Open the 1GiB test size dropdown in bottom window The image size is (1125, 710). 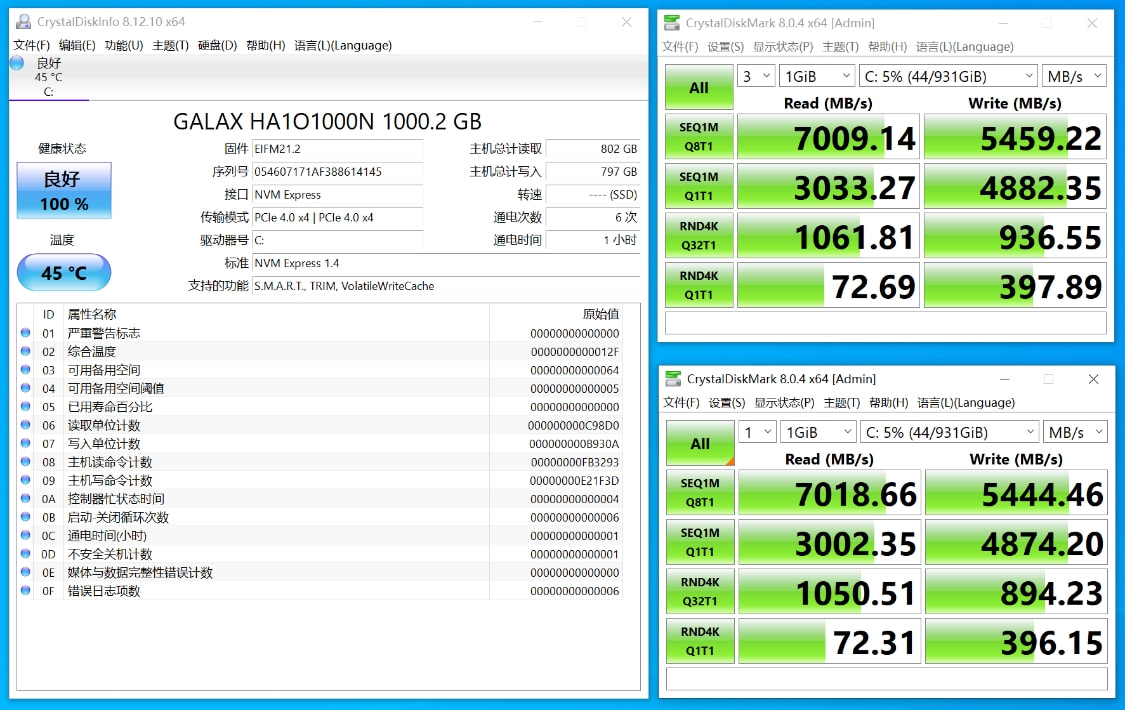[816, 431]
